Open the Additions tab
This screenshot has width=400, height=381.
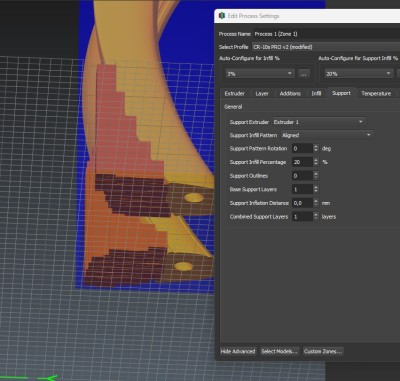290,94
